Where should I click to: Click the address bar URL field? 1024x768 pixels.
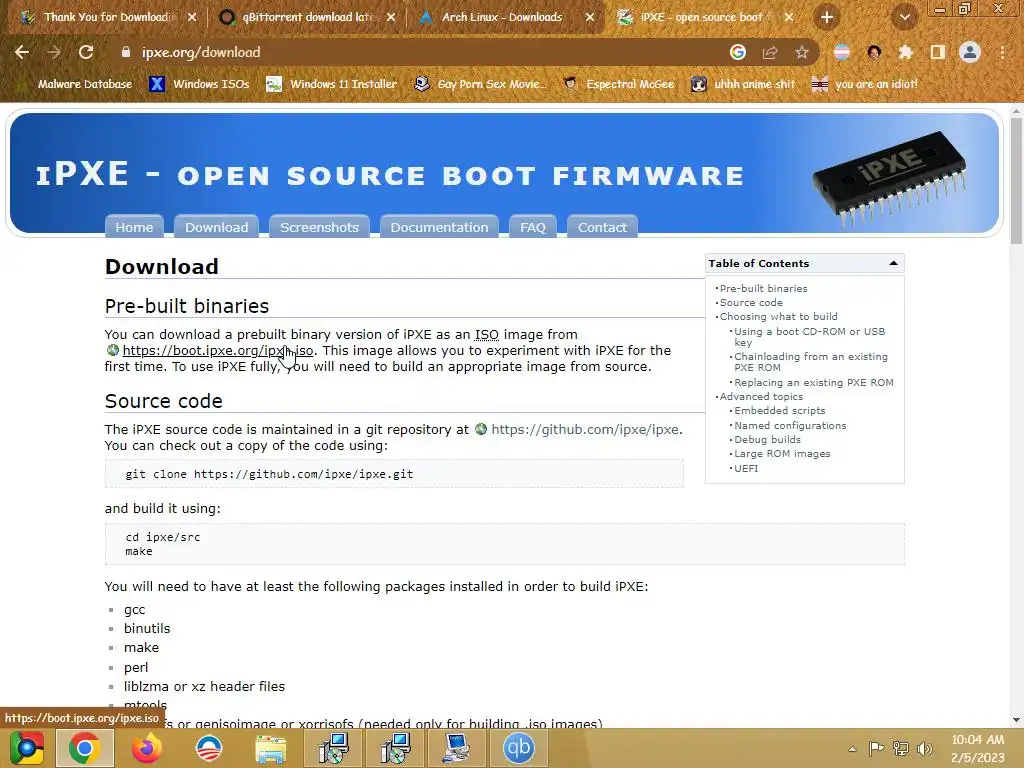418,52
